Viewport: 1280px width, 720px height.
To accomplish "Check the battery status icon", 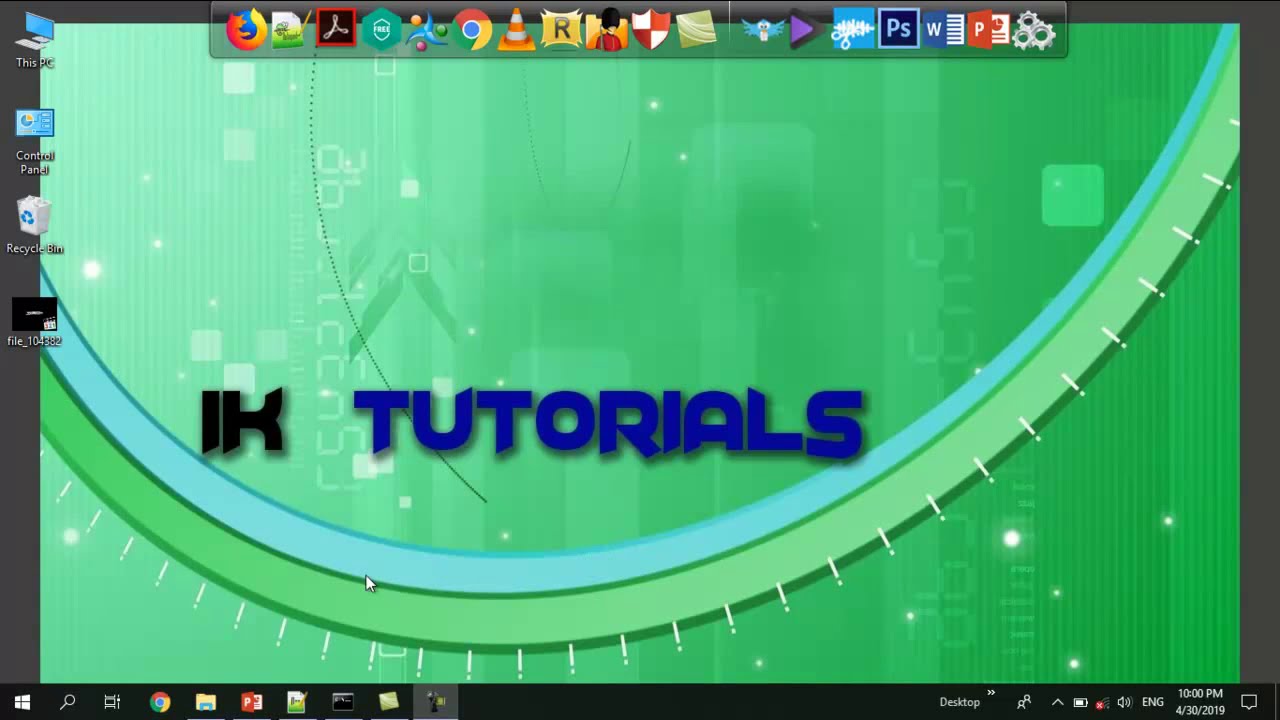I will click(1080, 702).
